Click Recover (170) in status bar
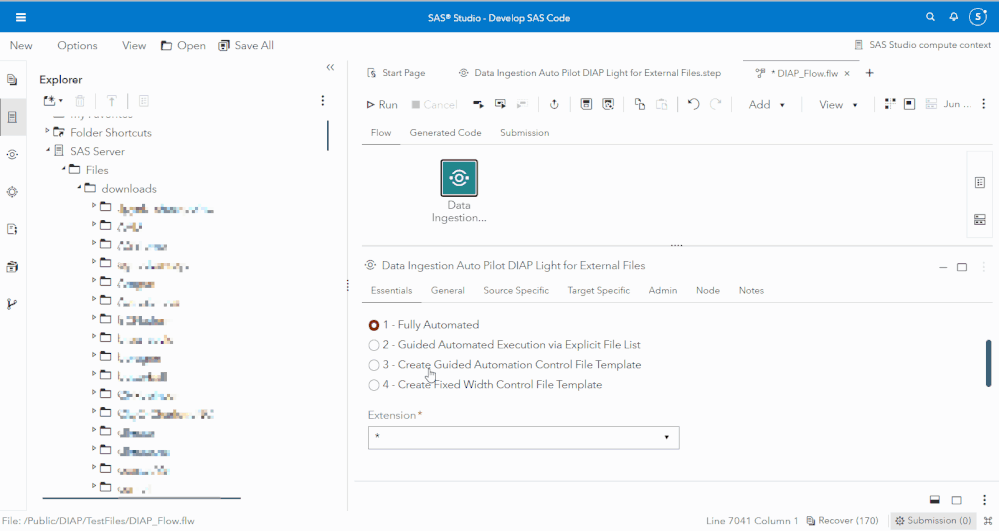This screenshot has height=531, width=999. [842, 521]
